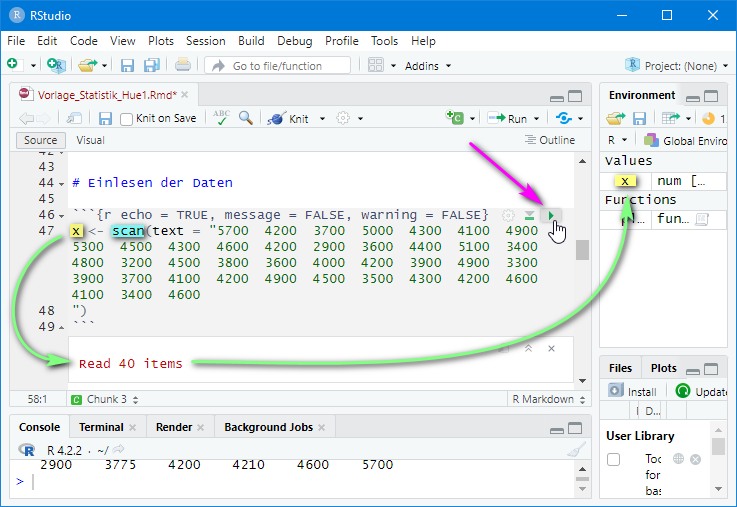Clear the chunk output with X

pos(551,348)
